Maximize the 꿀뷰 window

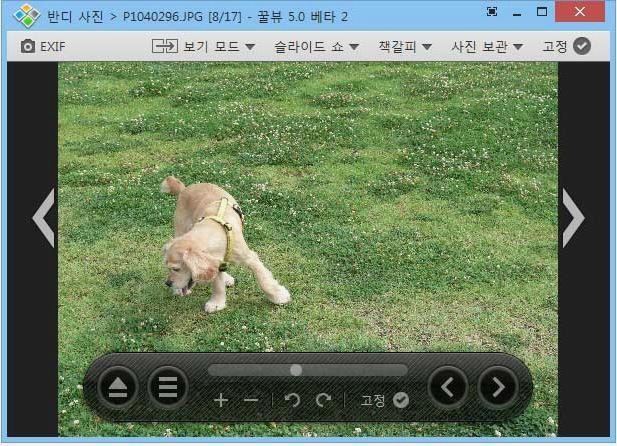coord(542,12)
